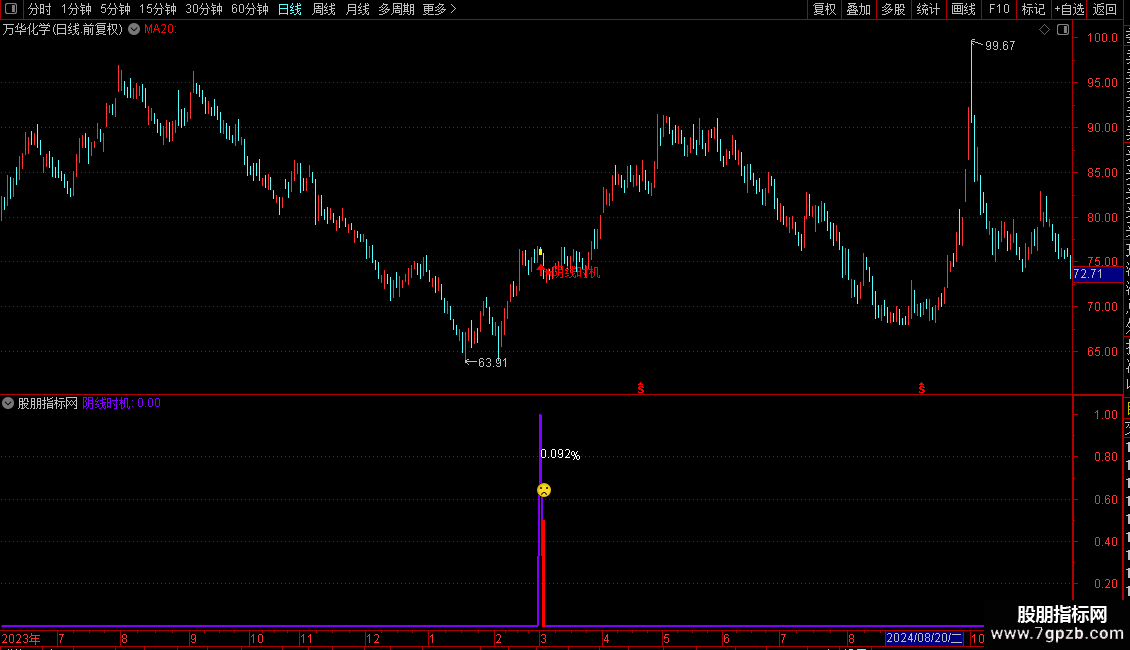Viewport: 1130px width, 650px height.
Task: Select the 60分钟 period tab
Action: click(x=249, y=9)
